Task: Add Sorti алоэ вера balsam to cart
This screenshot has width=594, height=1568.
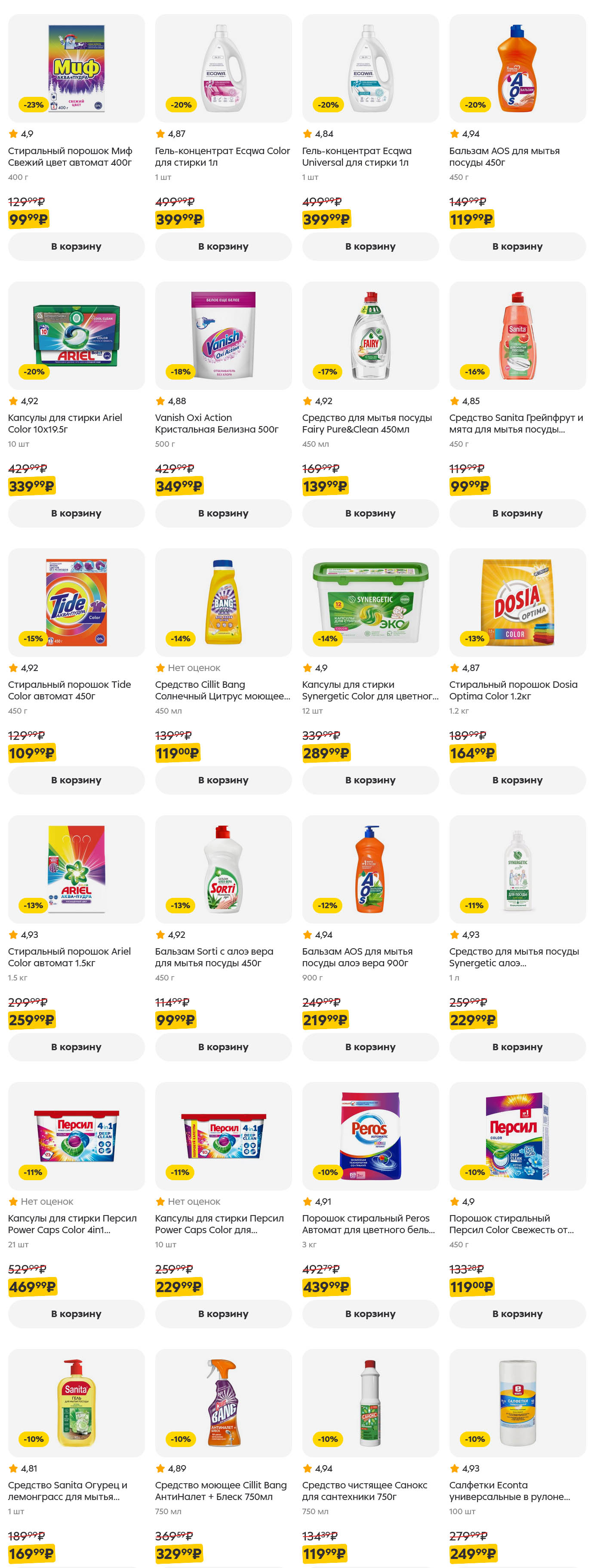Action: point(223,1047)
